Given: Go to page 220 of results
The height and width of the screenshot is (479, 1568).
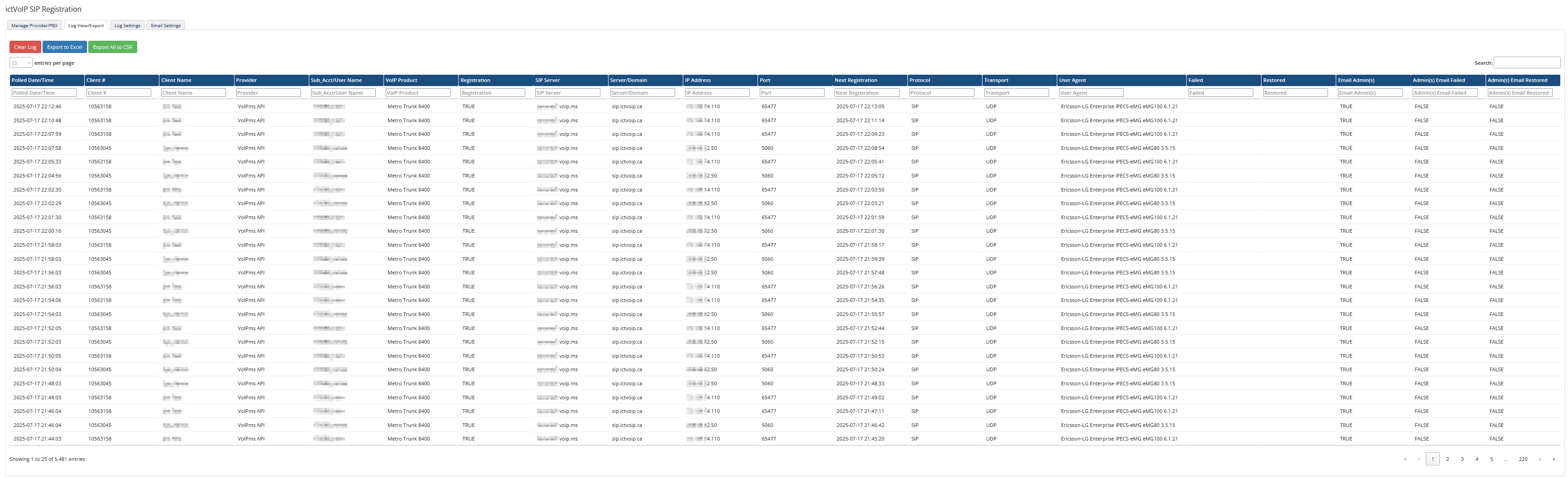Looking at the screenshot, I should tap(1523, 459).
